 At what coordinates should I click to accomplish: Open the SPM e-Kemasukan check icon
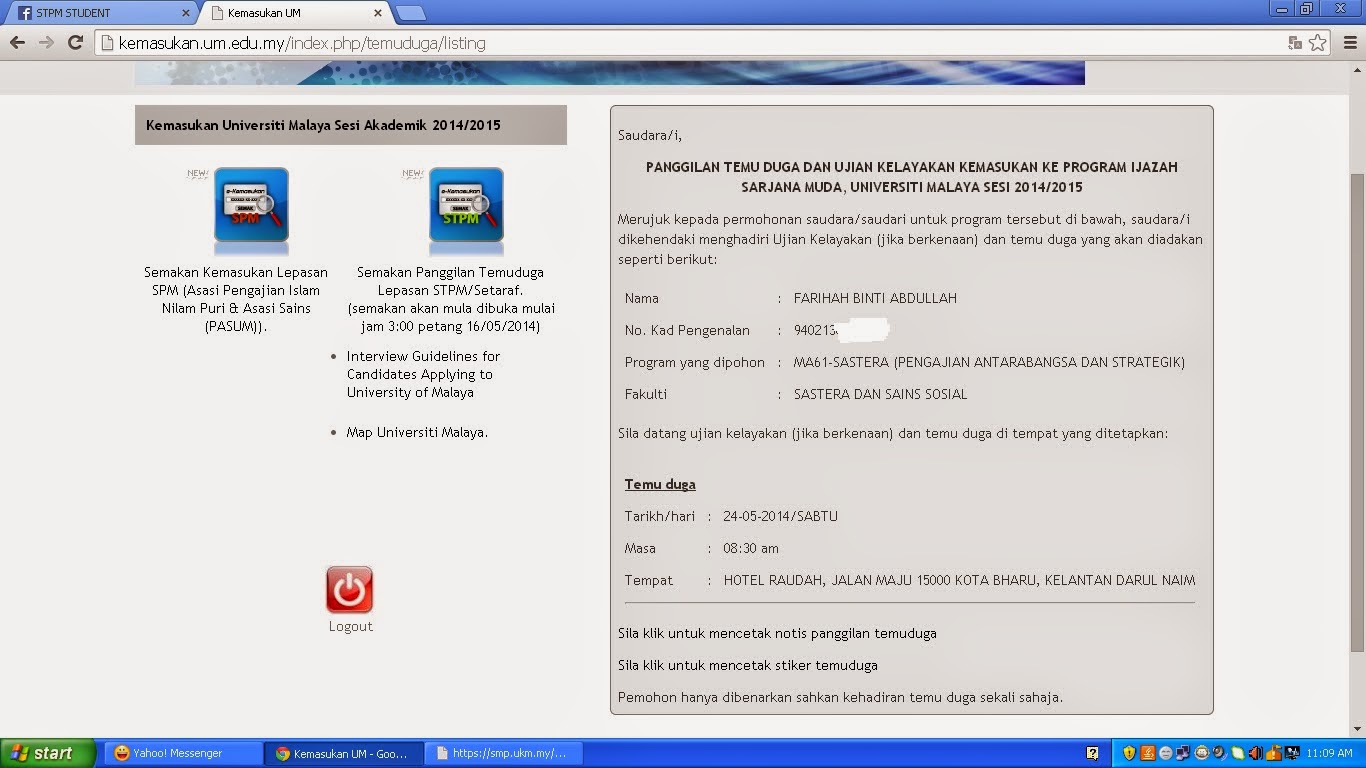pos(251,205)
